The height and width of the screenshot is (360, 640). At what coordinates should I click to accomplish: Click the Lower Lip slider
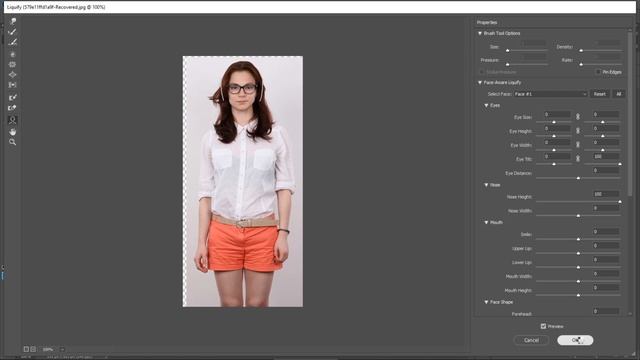pyautogui.click(x=578, y=267)
